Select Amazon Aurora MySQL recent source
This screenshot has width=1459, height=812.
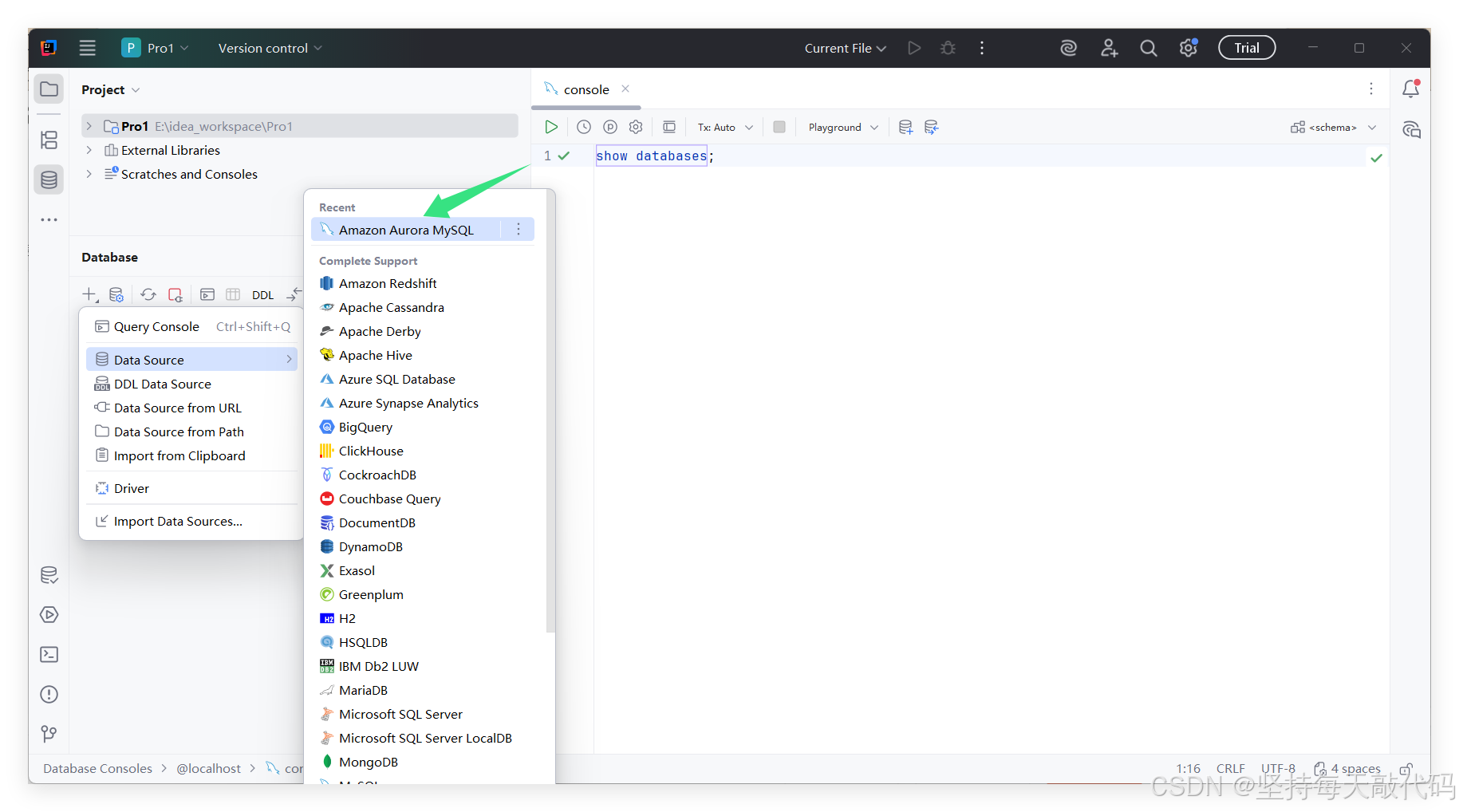(406, 230)
